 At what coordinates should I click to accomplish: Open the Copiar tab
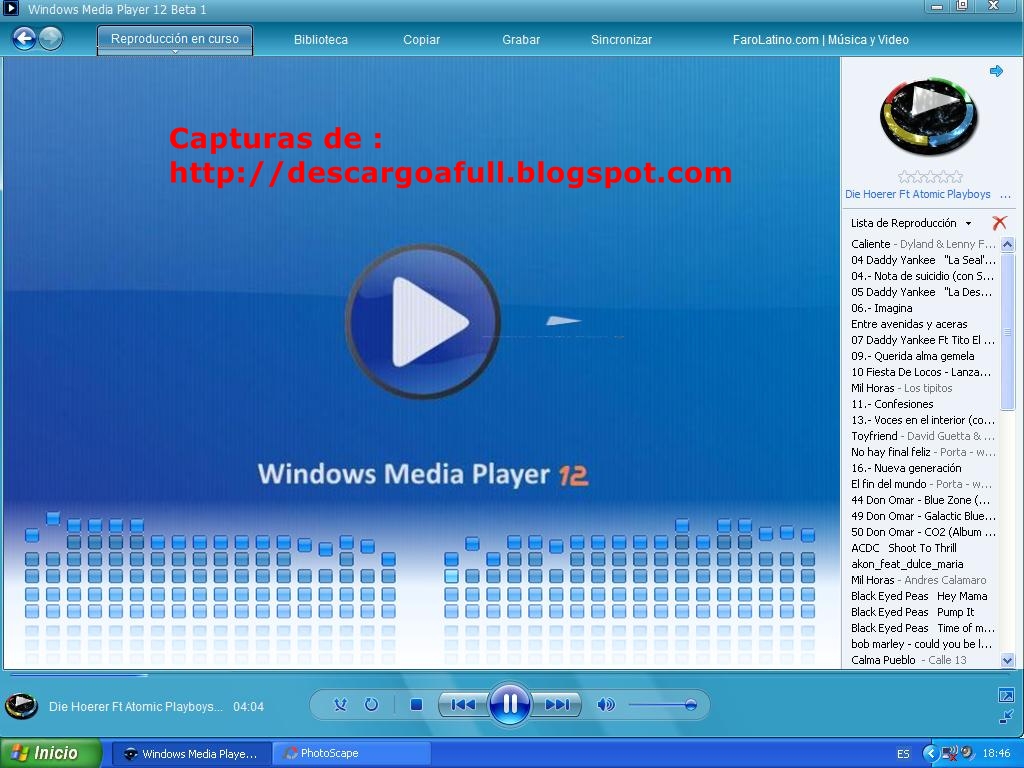421,40
